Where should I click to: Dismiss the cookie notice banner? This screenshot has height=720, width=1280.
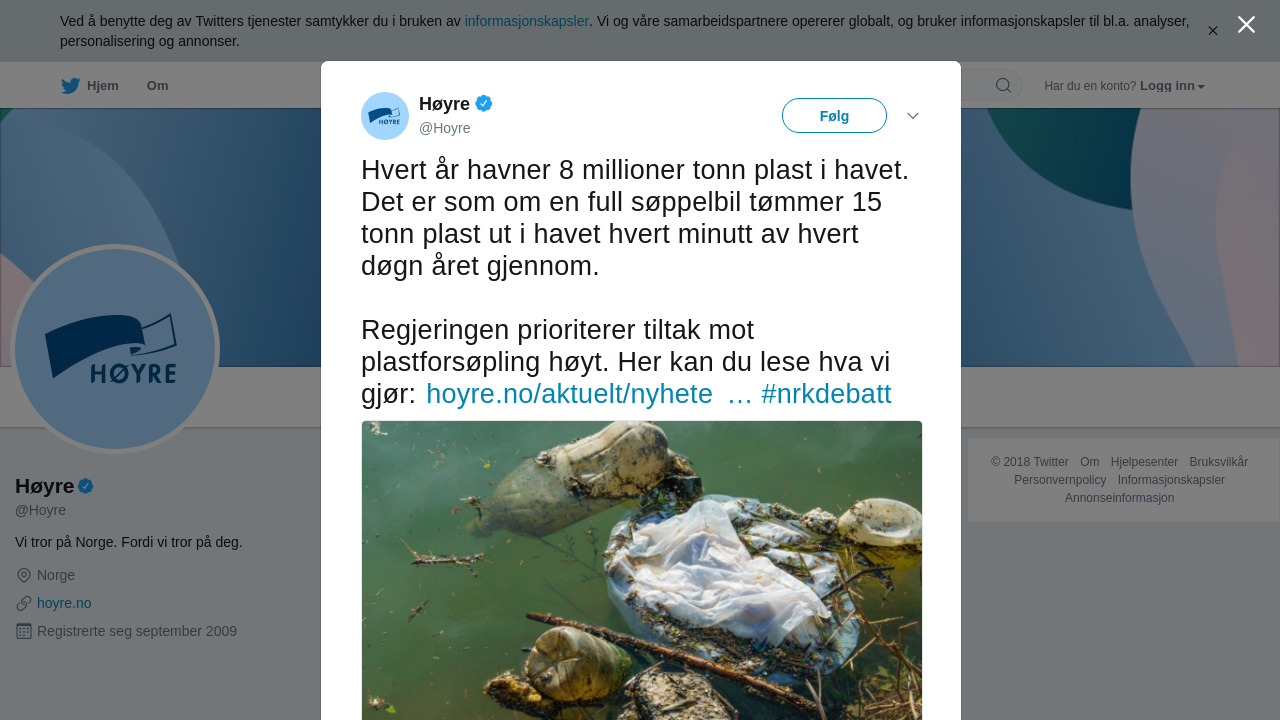tap(1213, 31)
